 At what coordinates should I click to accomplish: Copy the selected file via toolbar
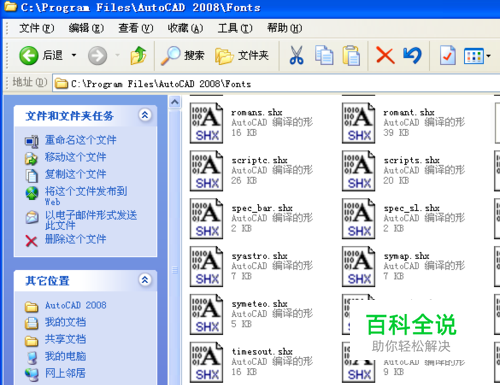coord(324,55)
